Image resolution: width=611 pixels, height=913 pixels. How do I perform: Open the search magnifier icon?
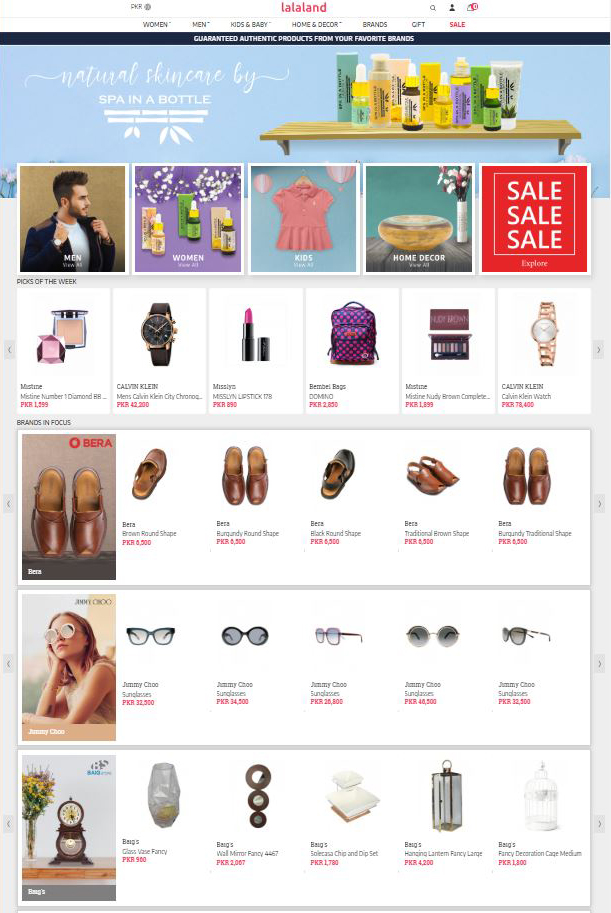pos(433,8)
